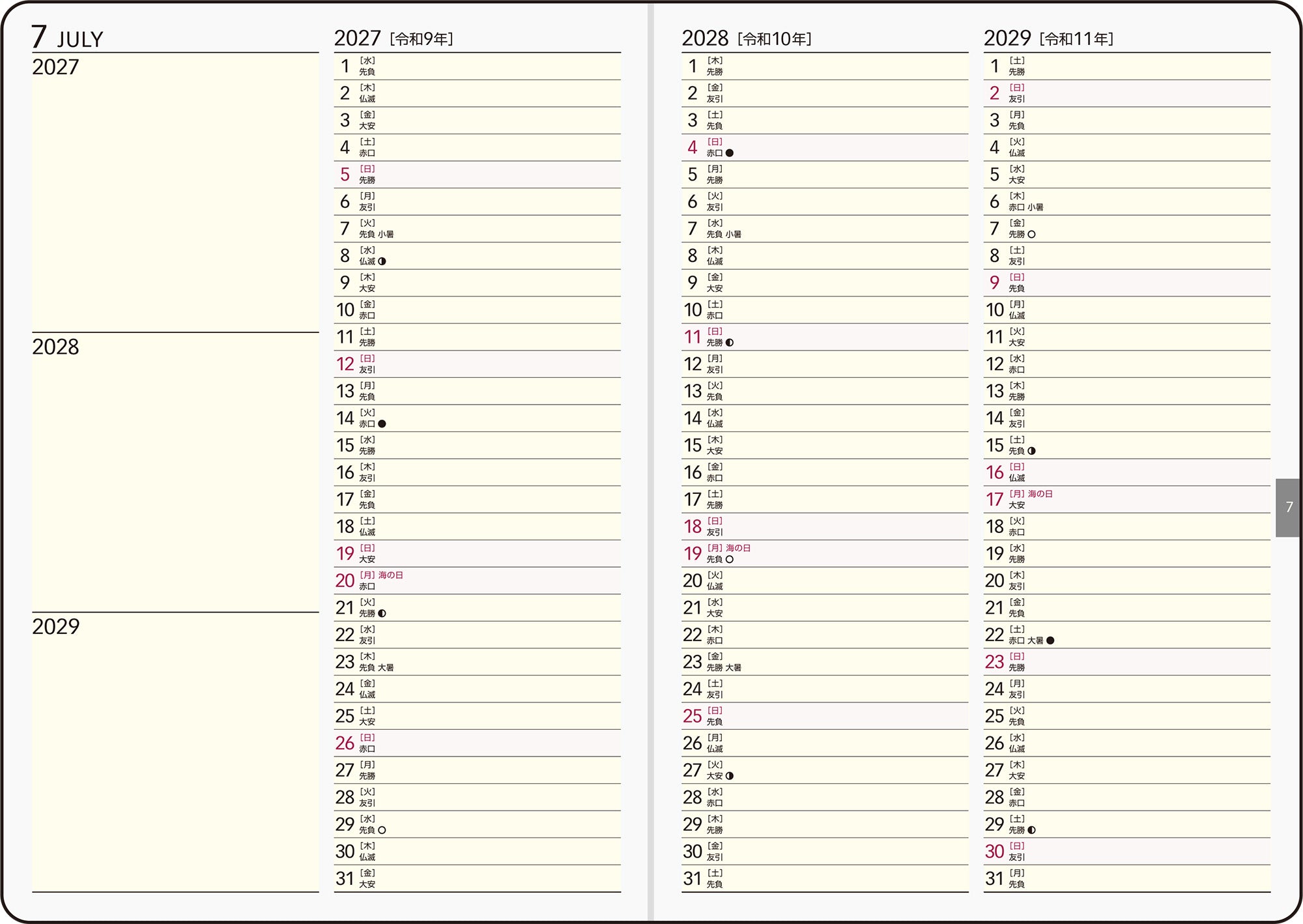This screenshot has width=1303, height=924.
Task: Click the full moon icon on July 7, 2029
Action: click(1031, 235)
